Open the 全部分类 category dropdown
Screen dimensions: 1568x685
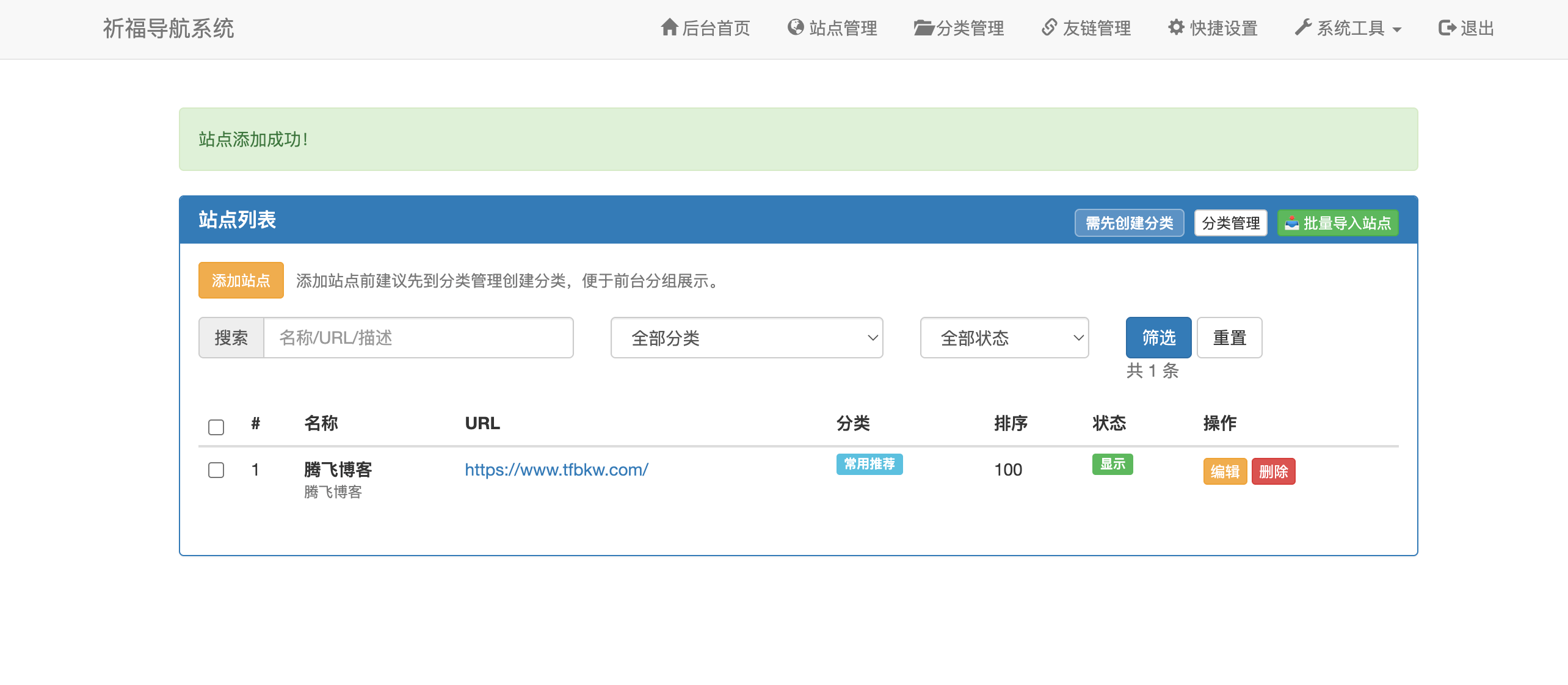point(747,338)
